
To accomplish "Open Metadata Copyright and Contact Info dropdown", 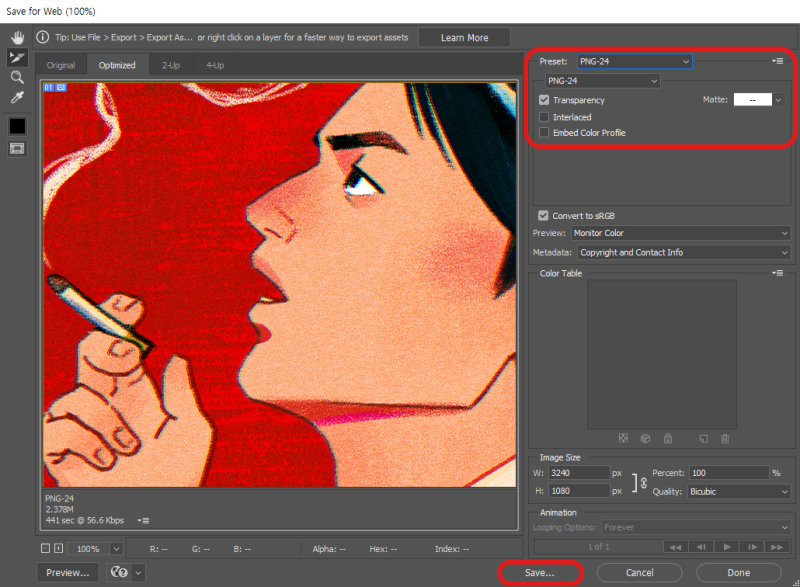I will (684, 252).
